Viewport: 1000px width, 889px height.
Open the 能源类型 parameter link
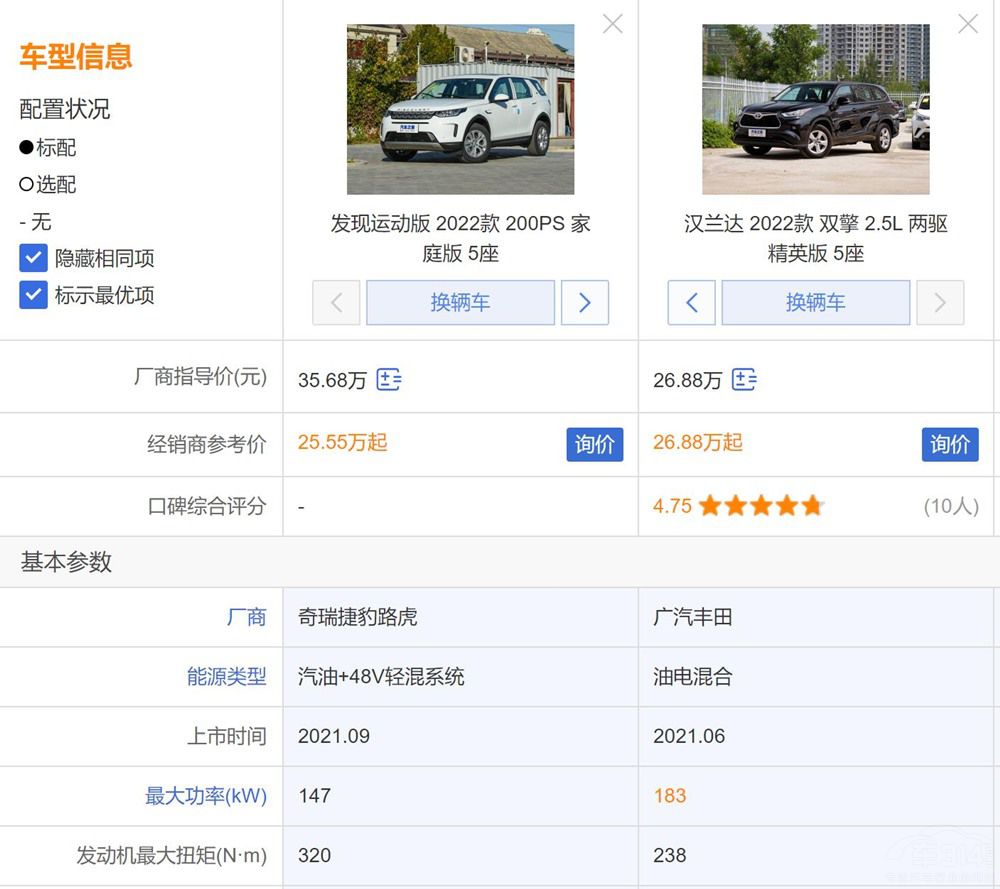tap(227, 677)
